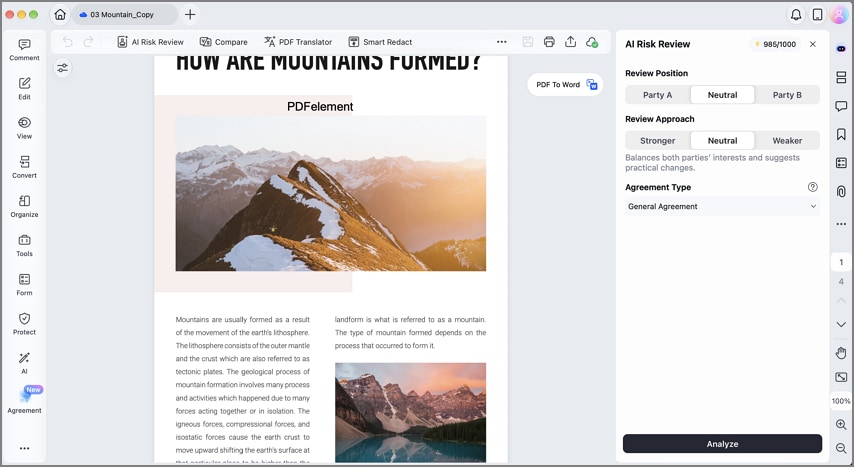
Task: Go to previous page chevron up
Action: click(841, 301)
